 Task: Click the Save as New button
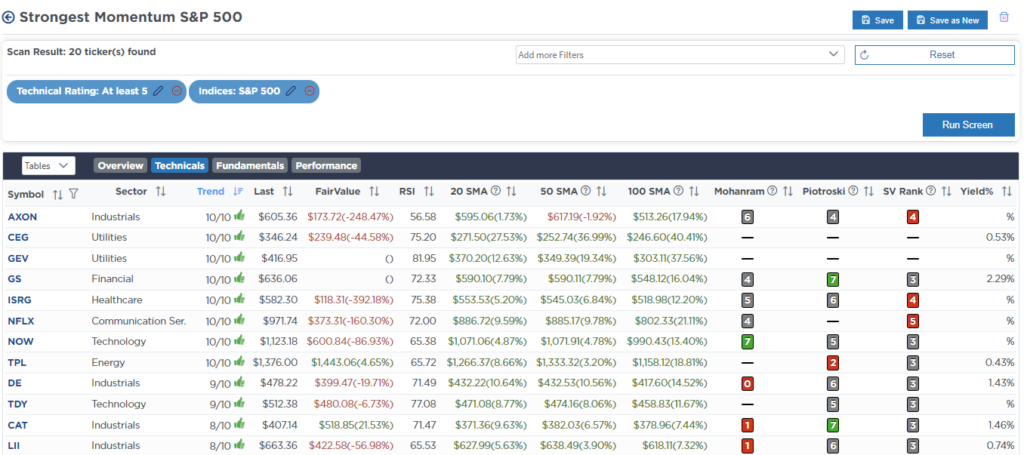click(948, 20)
